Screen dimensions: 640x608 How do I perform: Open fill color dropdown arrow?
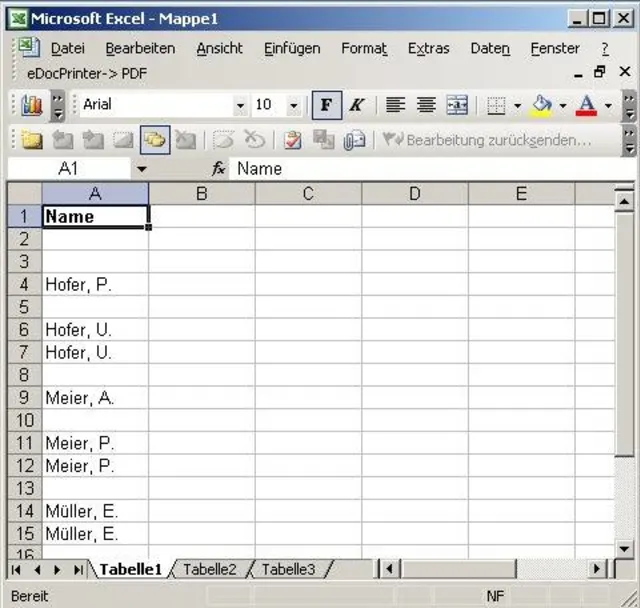coord(563,106)
